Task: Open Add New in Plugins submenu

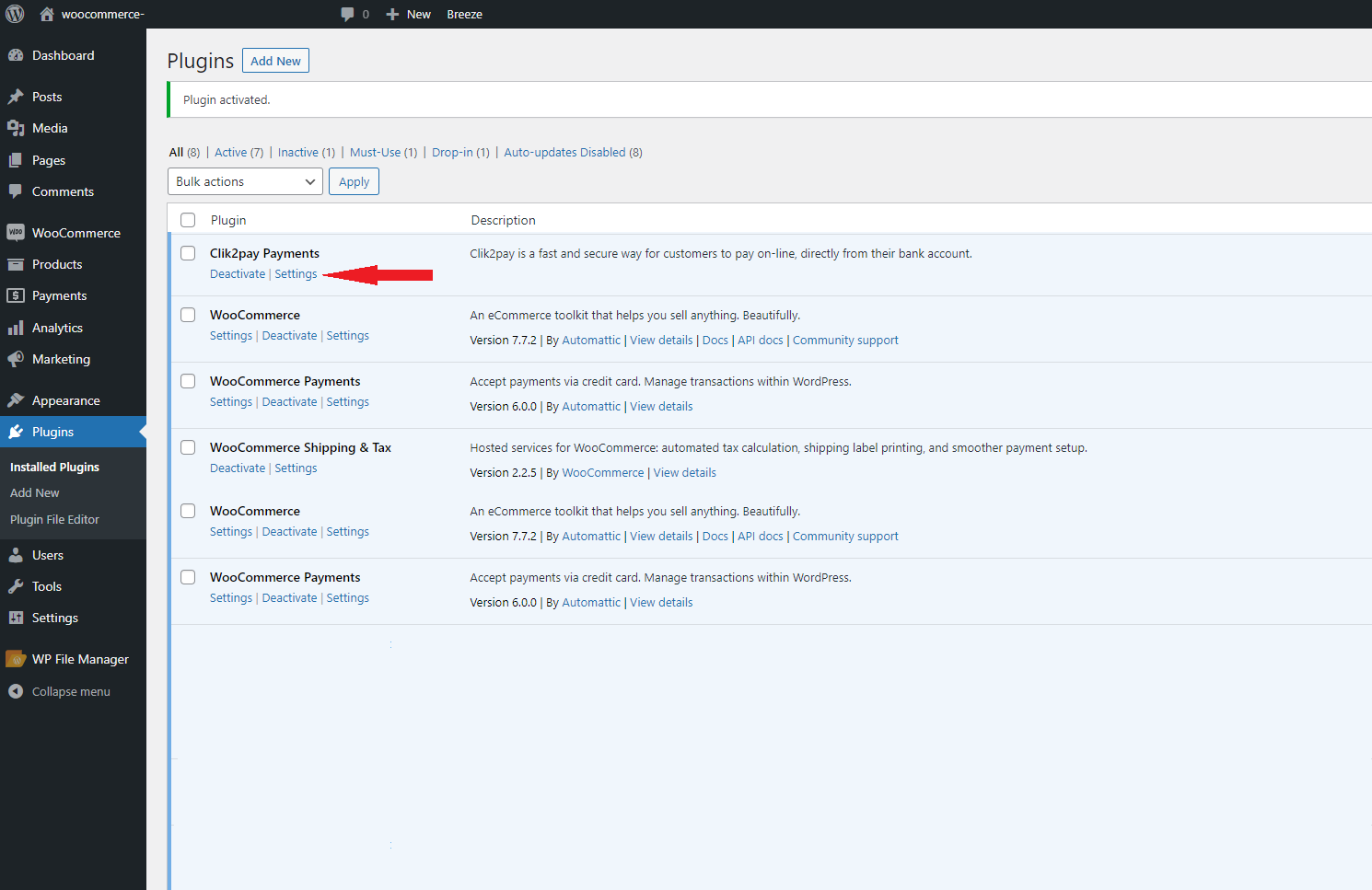Action: [x=35, y=493]
